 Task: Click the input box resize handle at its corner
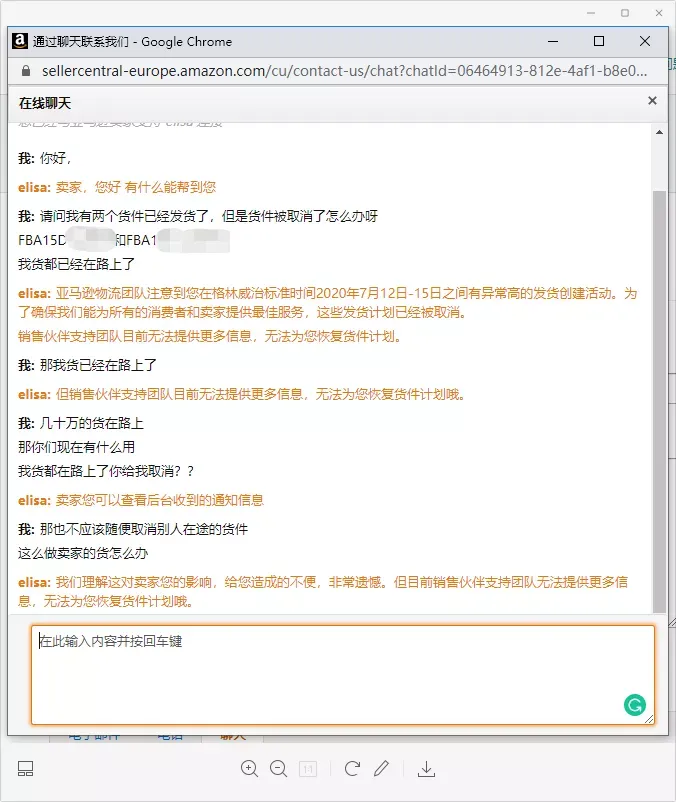(x=649, y=719)
